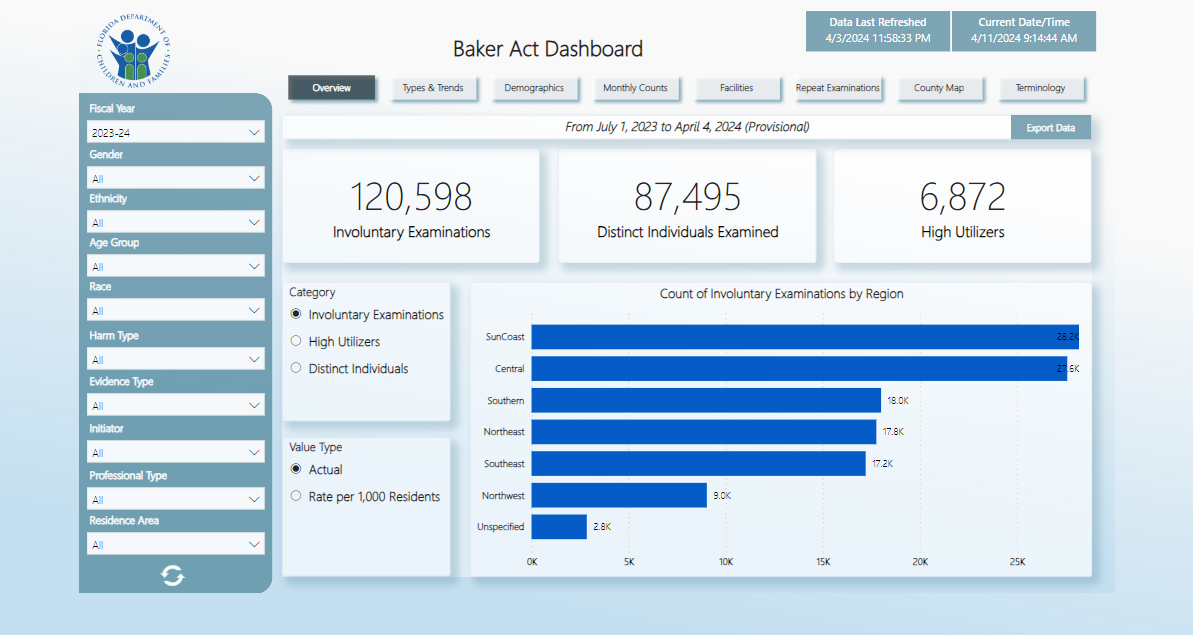Screen dimensions: 1193x635
Task: Open the Age Group dropdown
Action: tap(176, 266)
